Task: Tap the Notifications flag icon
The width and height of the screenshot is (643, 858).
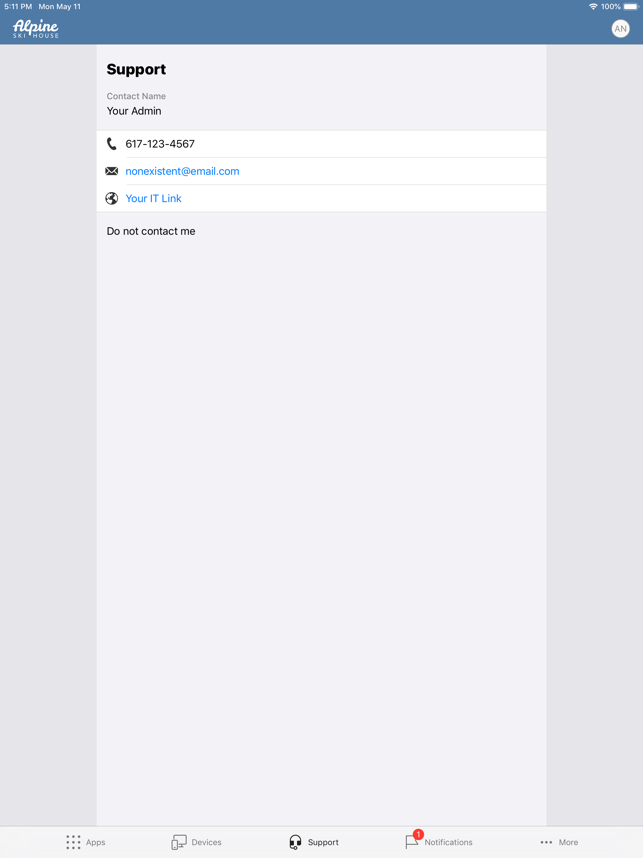Action: 412,842
